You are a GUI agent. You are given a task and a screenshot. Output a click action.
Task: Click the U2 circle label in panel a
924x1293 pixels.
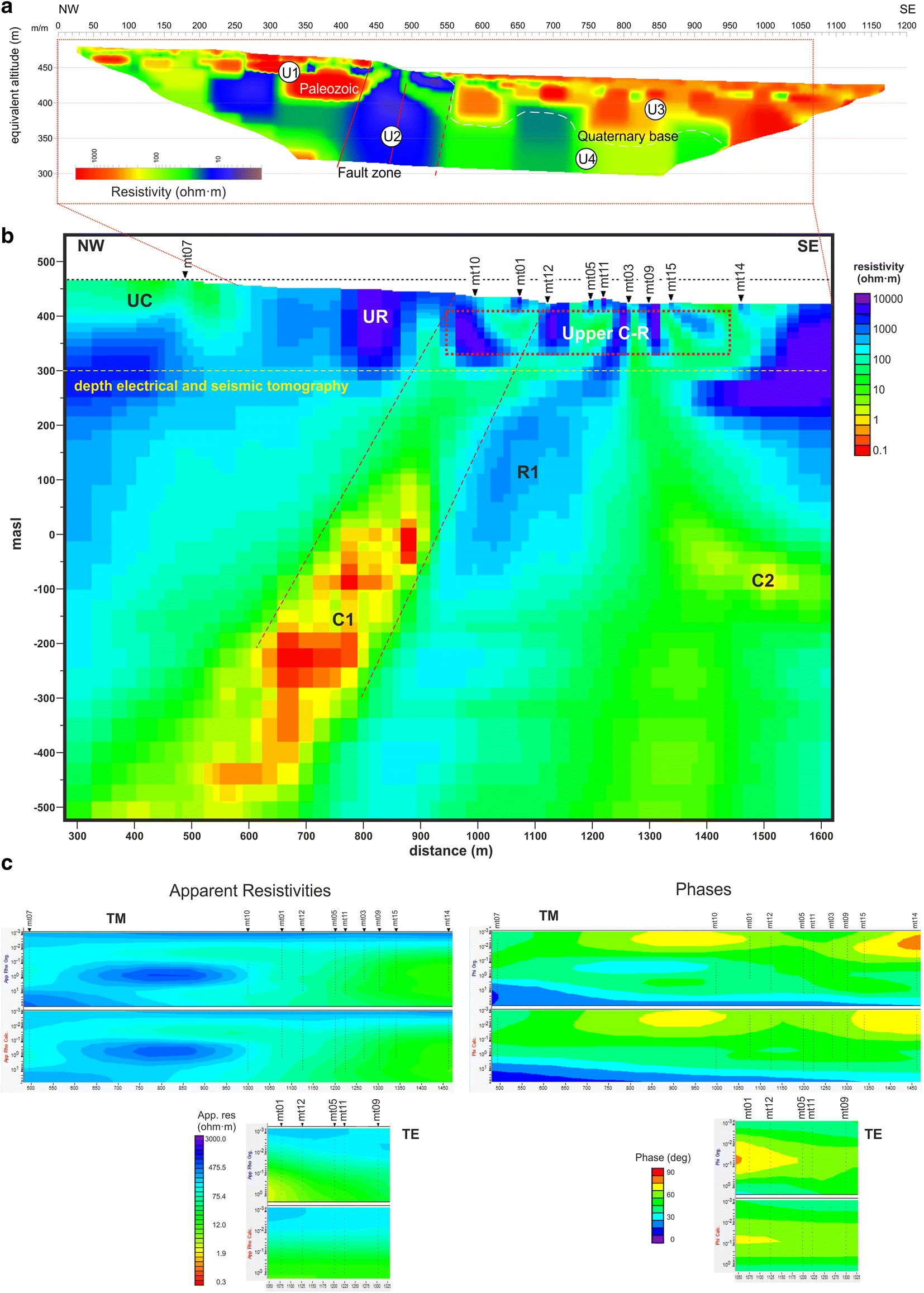[392, 136]
